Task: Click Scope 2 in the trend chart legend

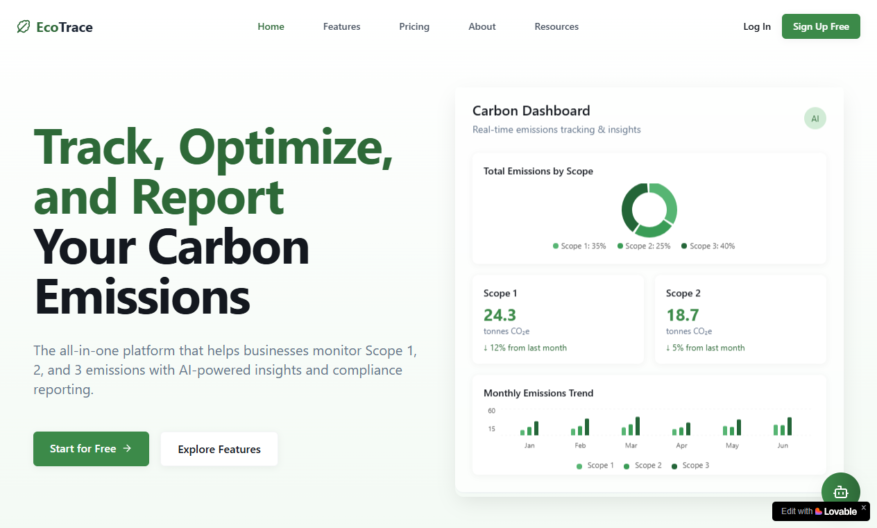Action: coord(643,465)
